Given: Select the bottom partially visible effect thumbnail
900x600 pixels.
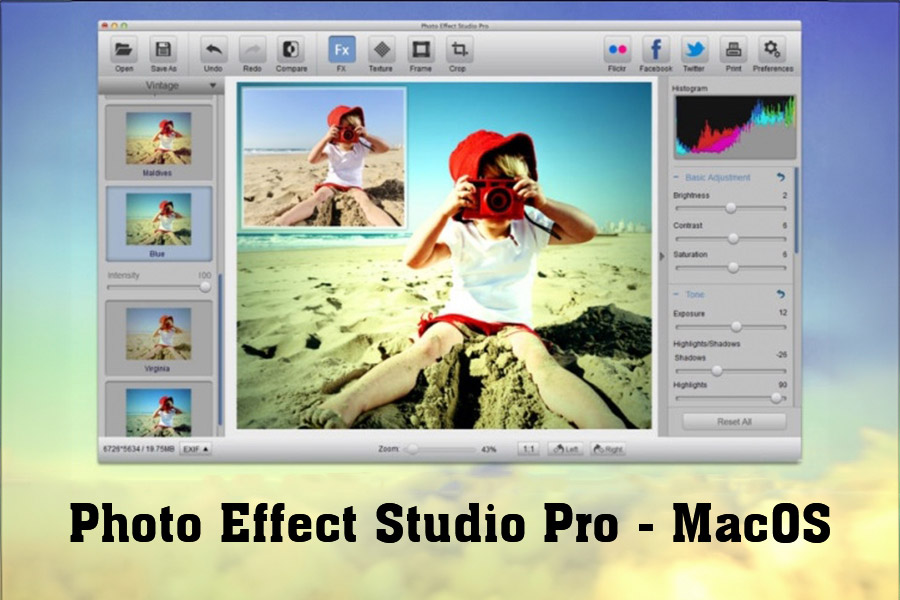Looking at the screenshot, I should click(159, 408).
